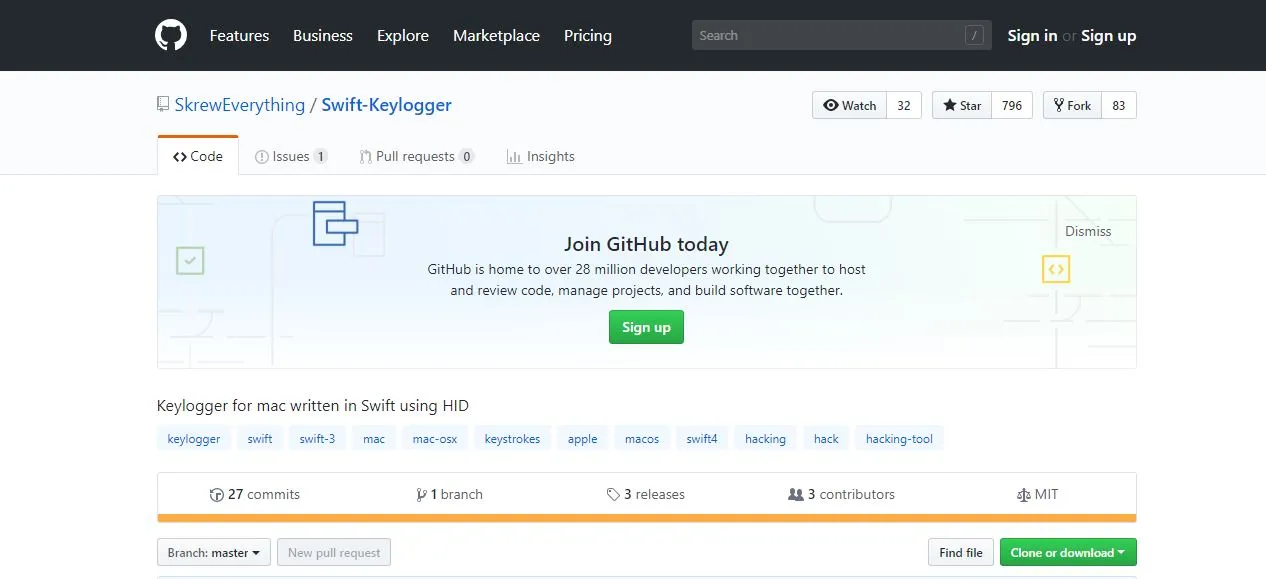Click the green Sign up button in banner

646,327
